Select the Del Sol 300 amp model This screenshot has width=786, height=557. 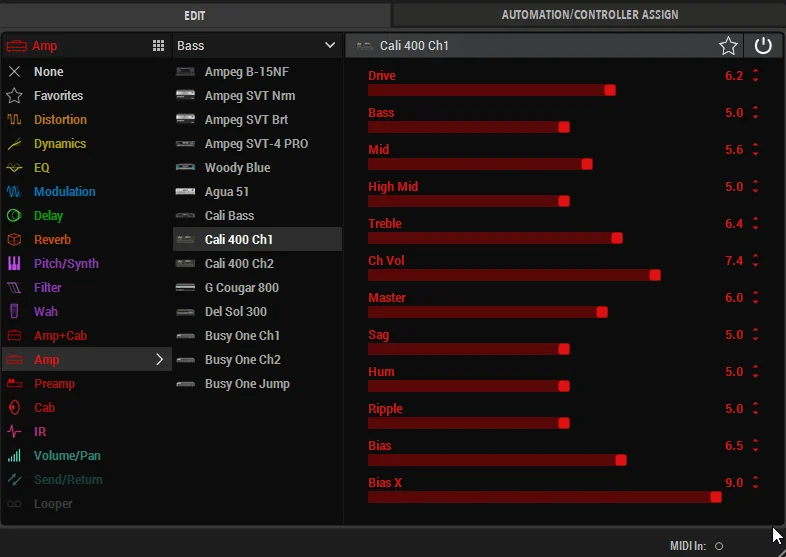tap(257, 312)
